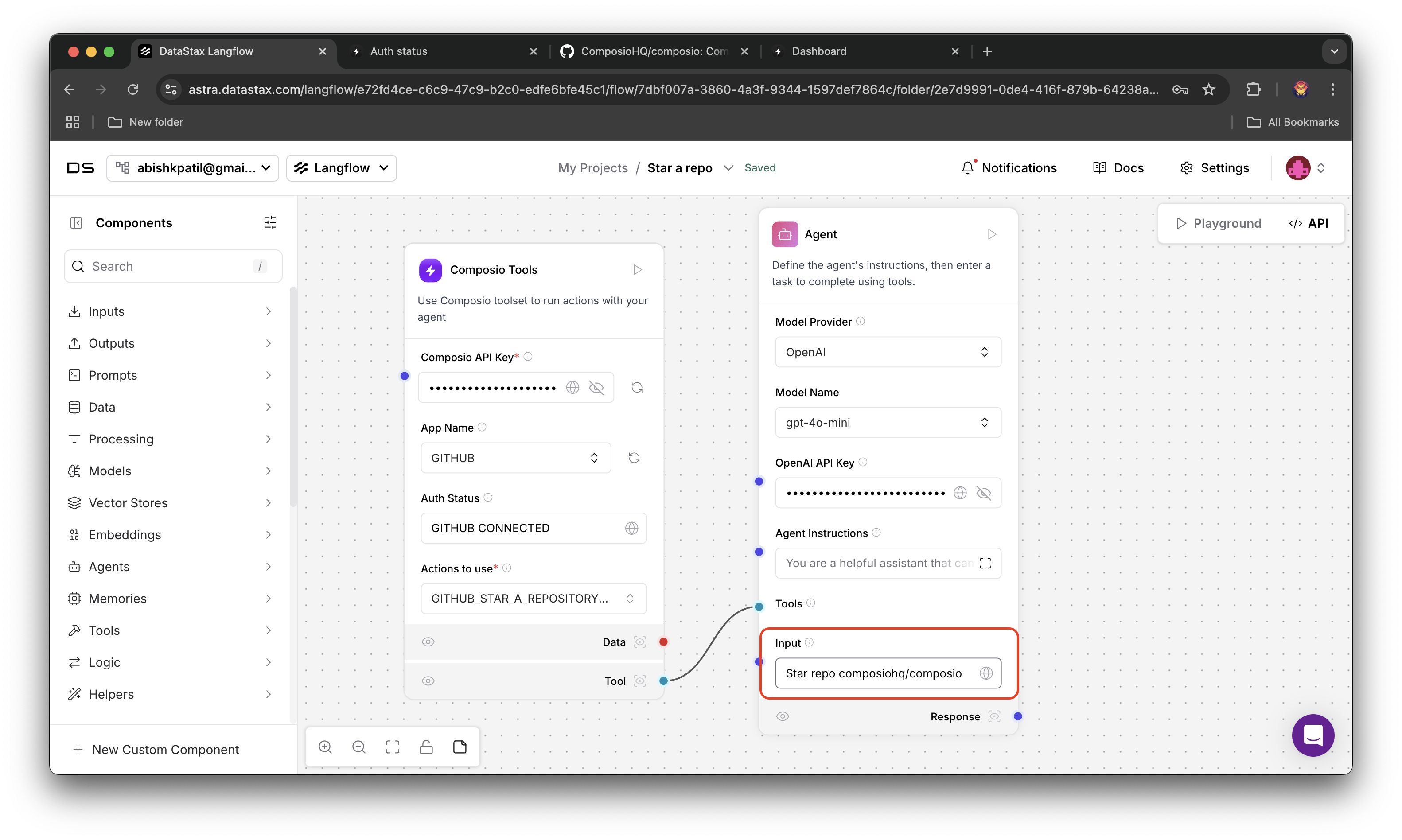Toggle Composio API Key visibility
The image size is (1402, 840).
(596, 388)
